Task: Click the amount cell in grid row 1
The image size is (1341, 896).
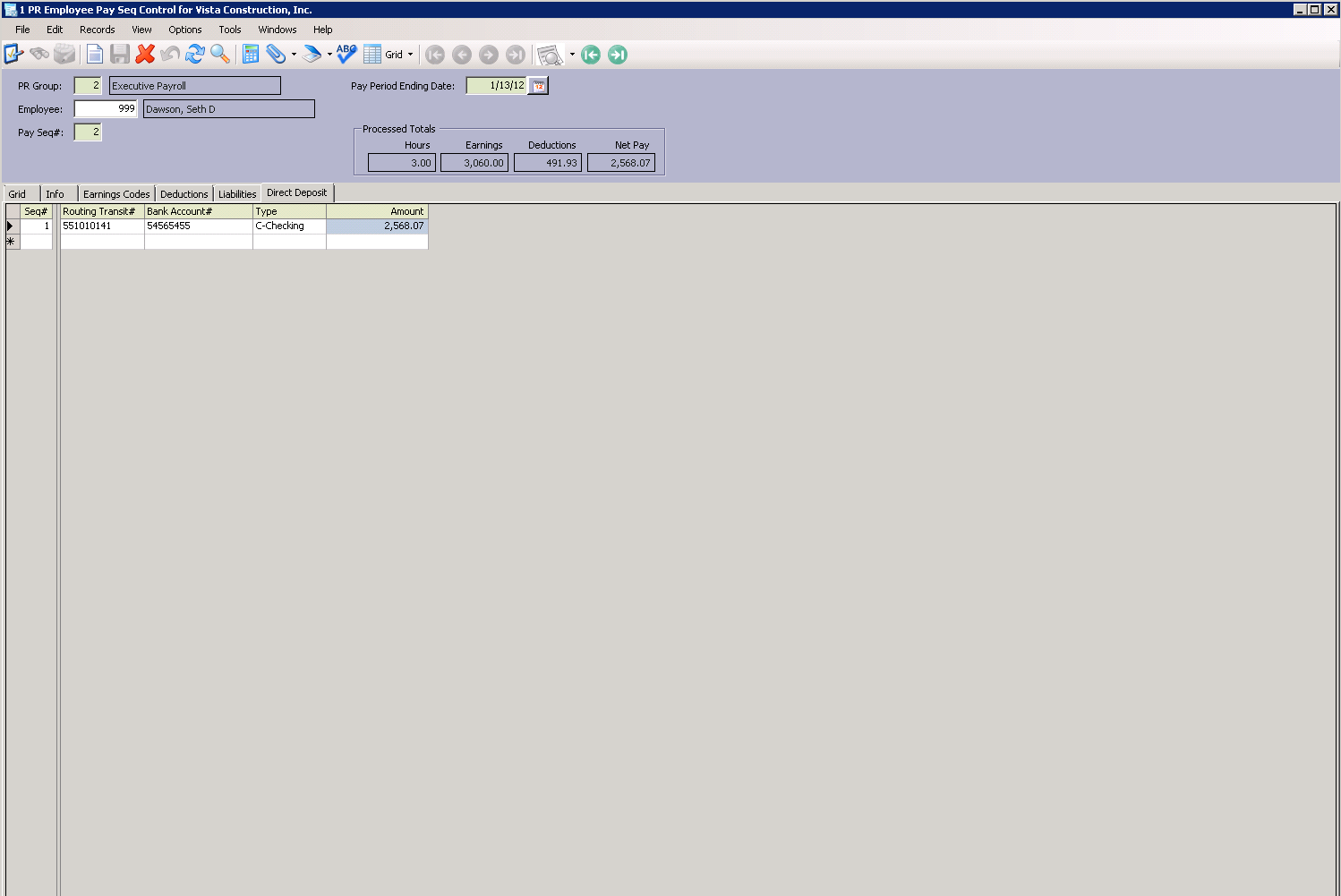Action: click(x=378, y=226)
